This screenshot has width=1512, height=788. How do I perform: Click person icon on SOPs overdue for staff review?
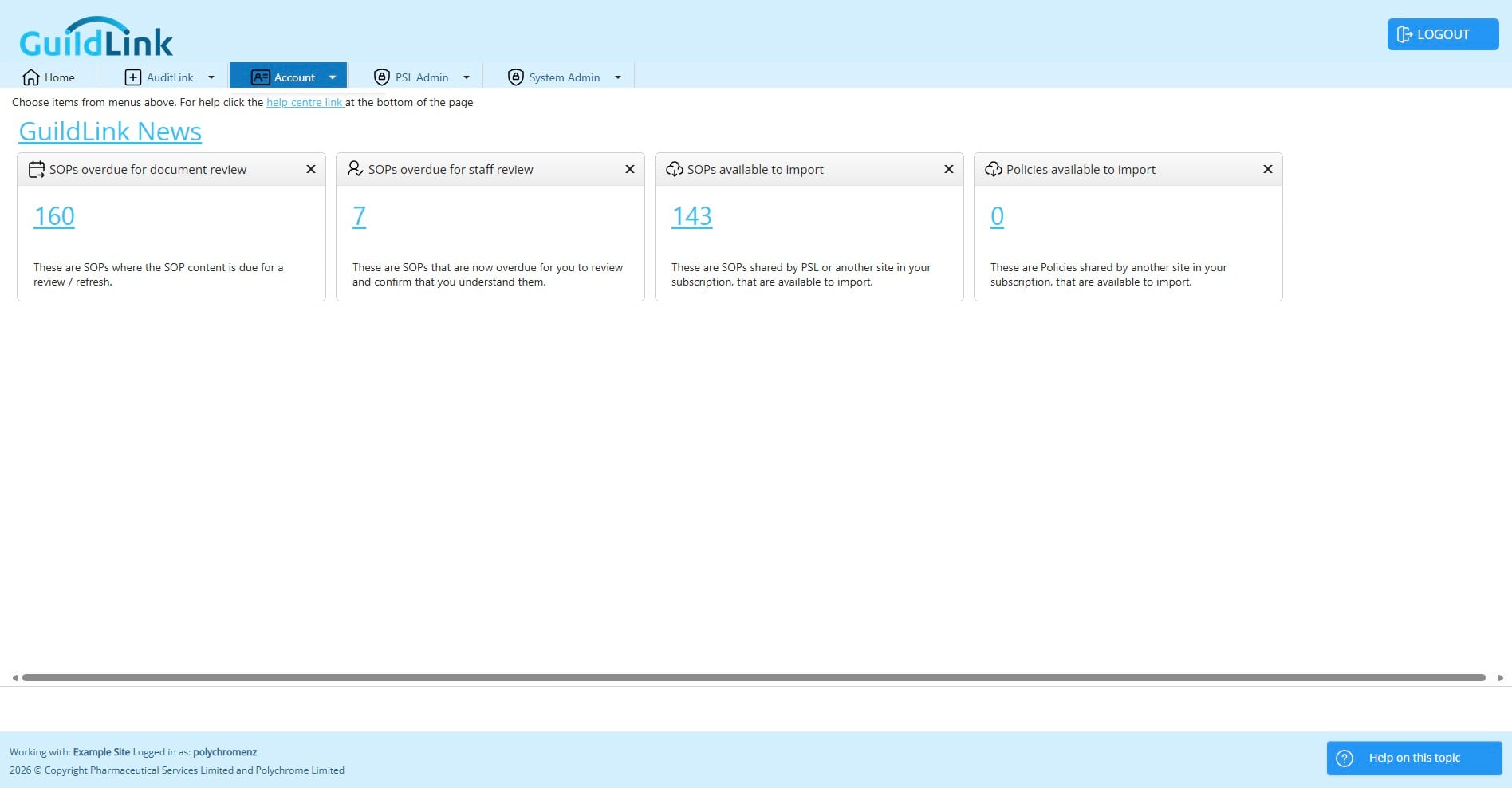click(x=356, y=169)
